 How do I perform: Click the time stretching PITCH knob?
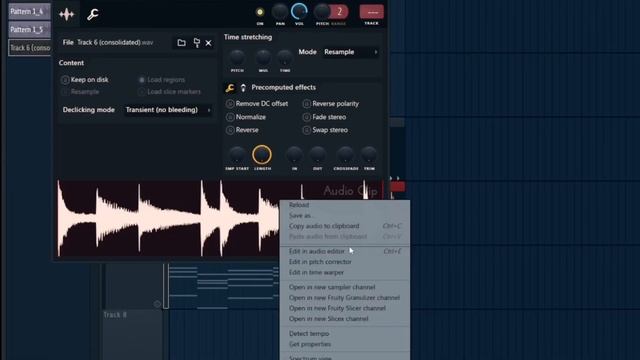(x=237, y=58)
